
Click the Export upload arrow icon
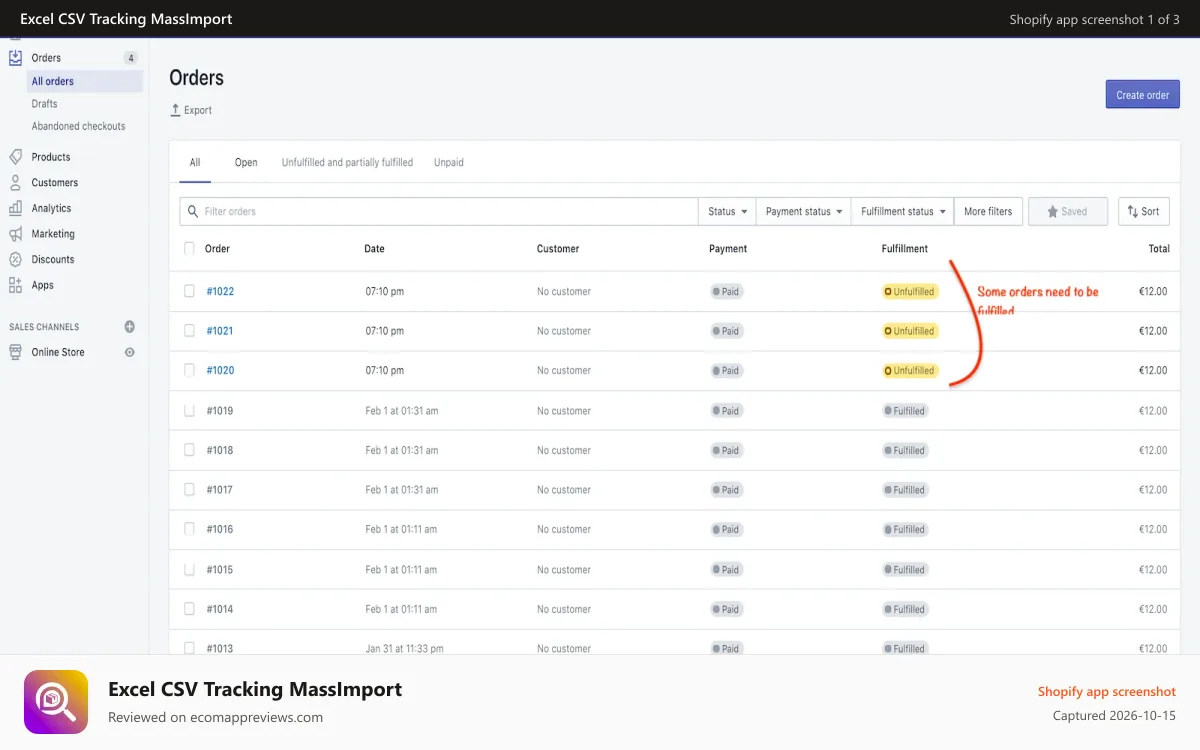(176, 110)
